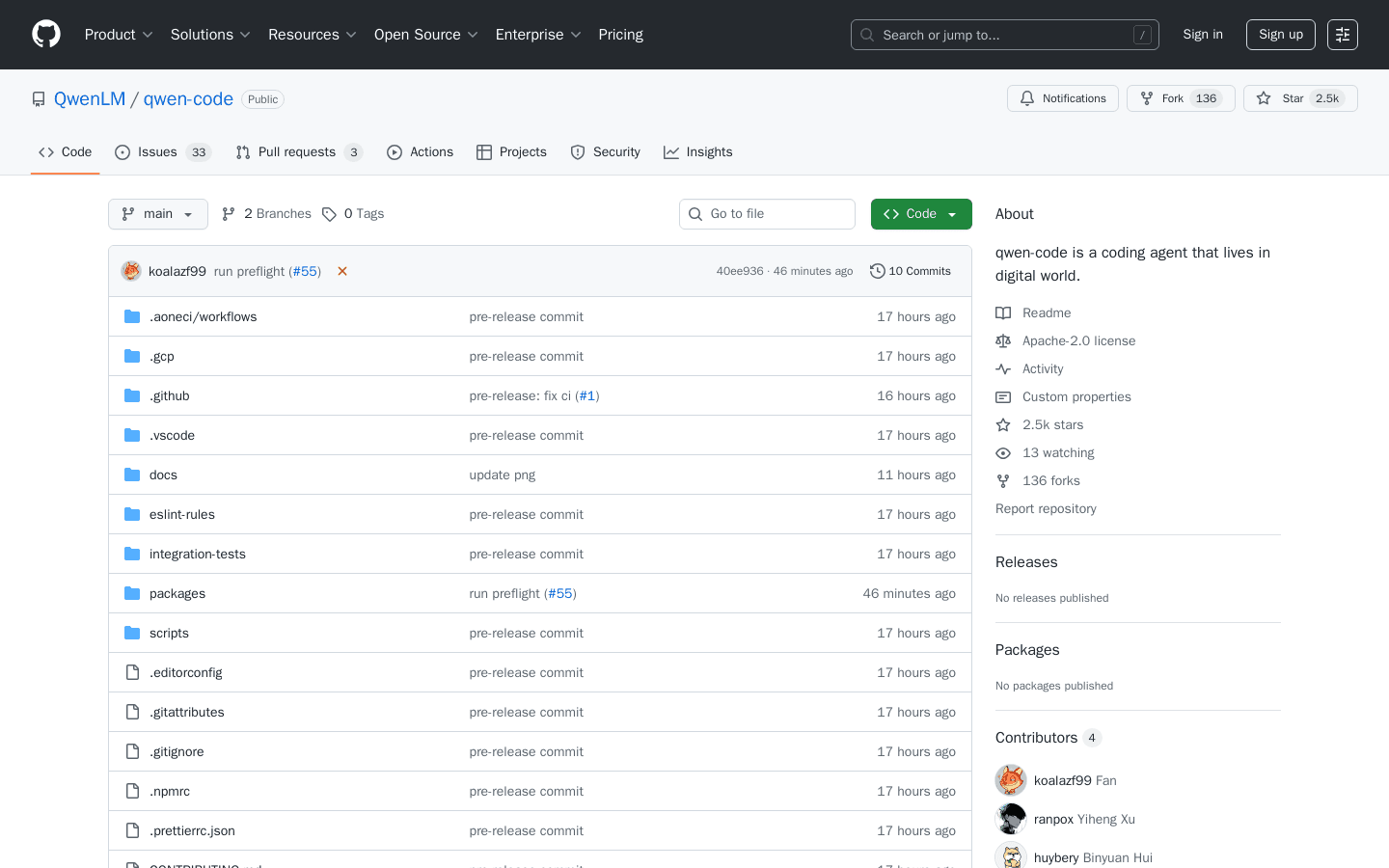Image resolution: width=1389 pixels, height=868 pixels.
Task: Star the repository via the star icon
Action: 1264,97
